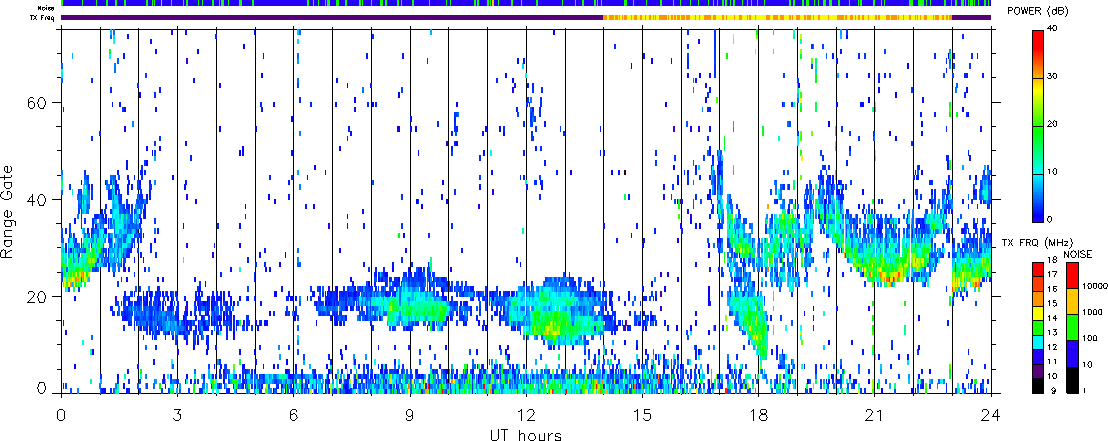The height and width of the screenshot is (441, 1108).
Task: Click the orange-yellow NOISE legend swatch
Action: [1072, 301]
